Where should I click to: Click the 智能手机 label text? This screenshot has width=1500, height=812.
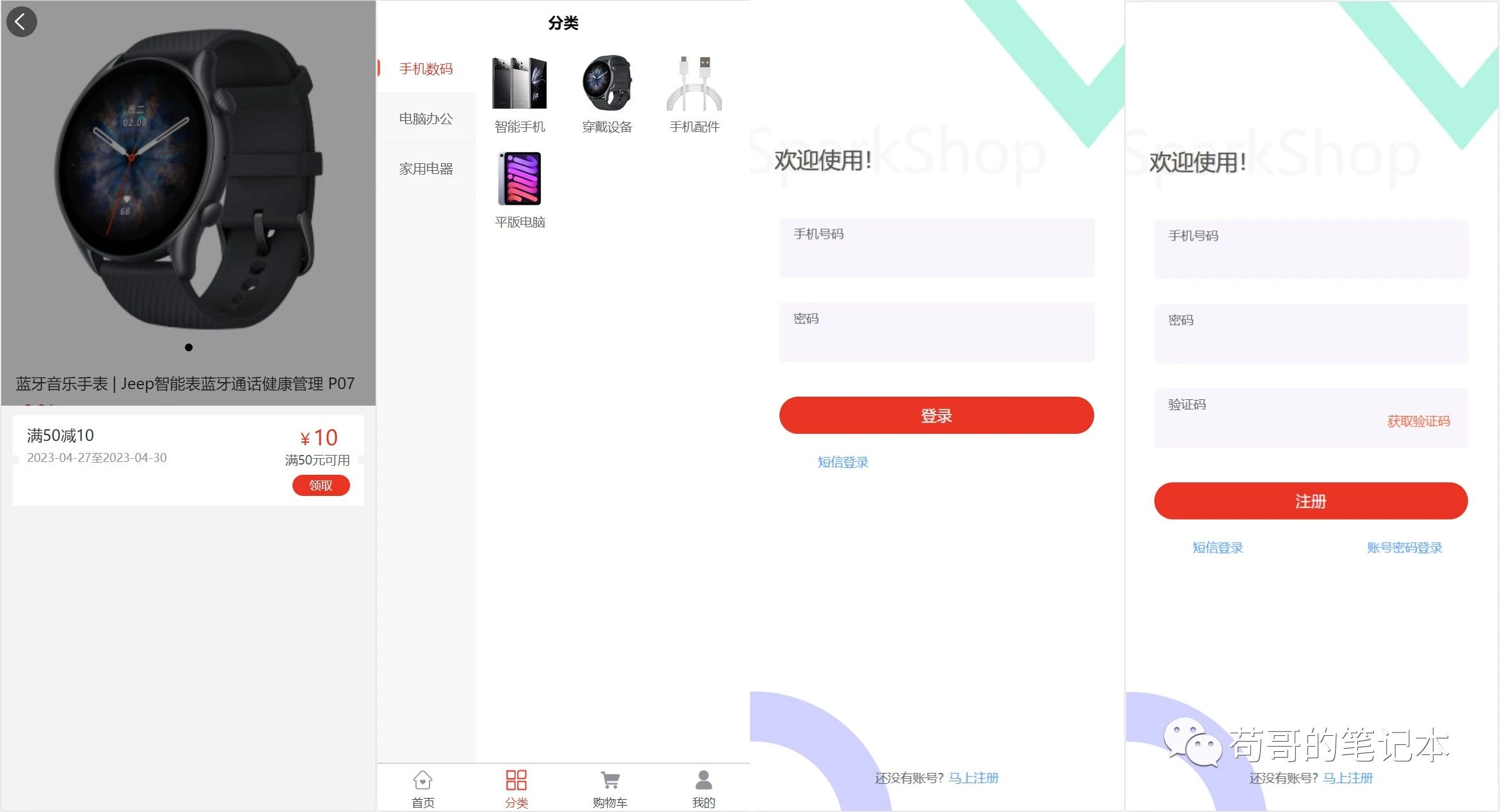tap(520, 127)
